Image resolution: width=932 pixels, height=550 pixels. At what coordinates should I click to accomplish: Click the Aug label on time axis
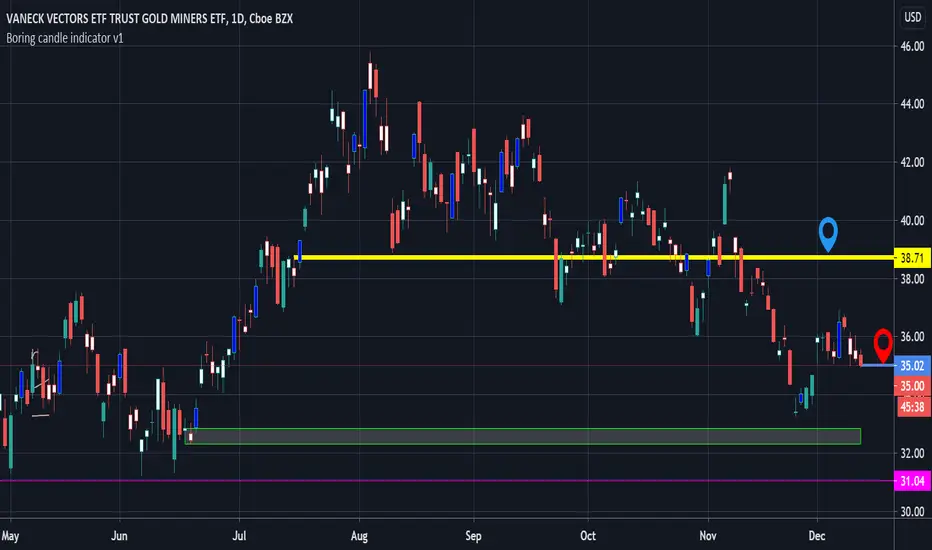click(359, 536)
